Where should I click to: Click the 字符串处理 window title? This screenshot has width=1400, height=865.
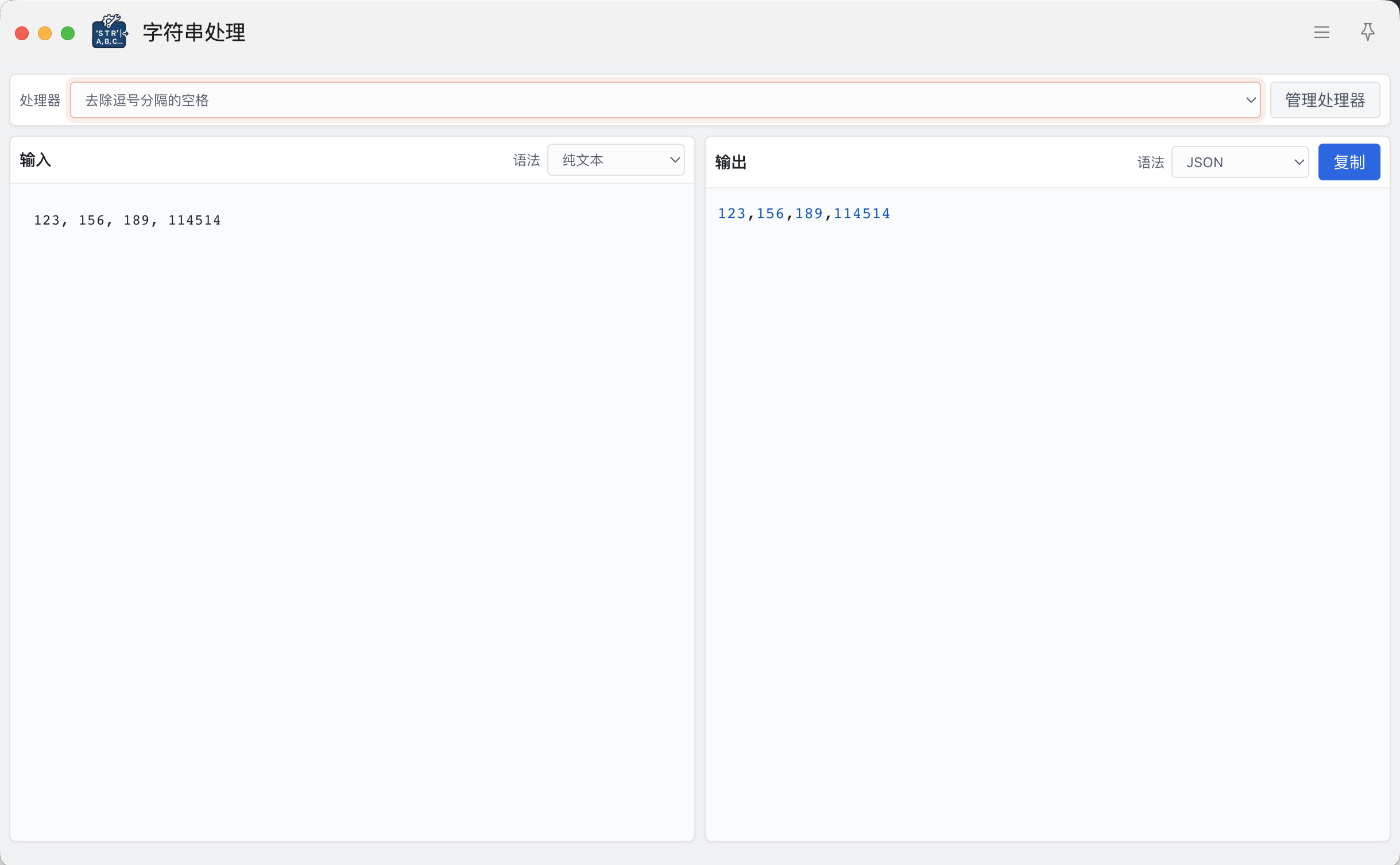(194, 32)
